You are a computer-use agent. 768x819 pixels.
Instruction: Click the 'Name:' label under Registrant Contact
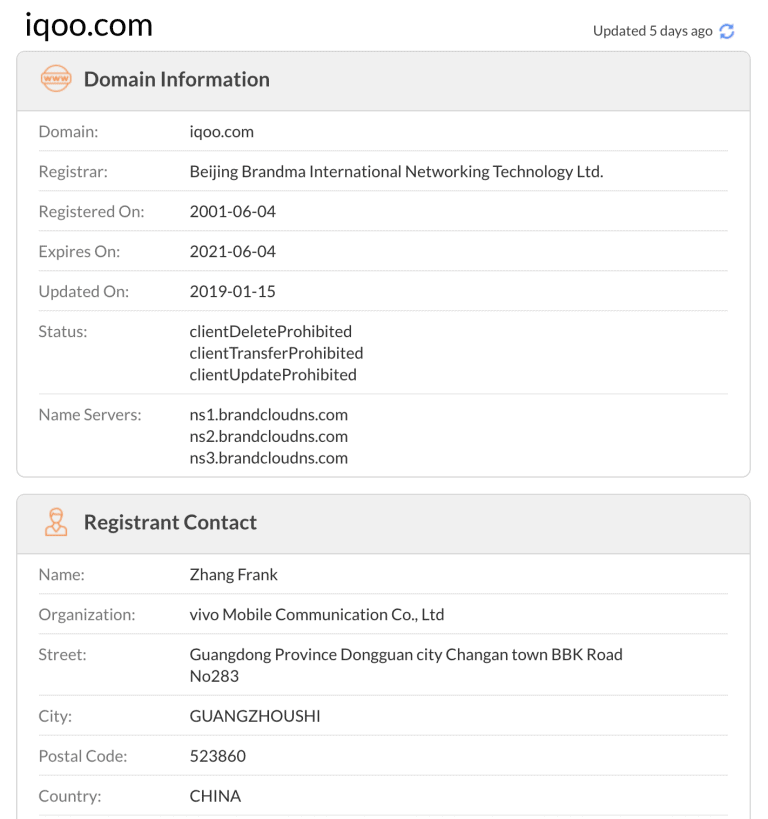point(62,575)
